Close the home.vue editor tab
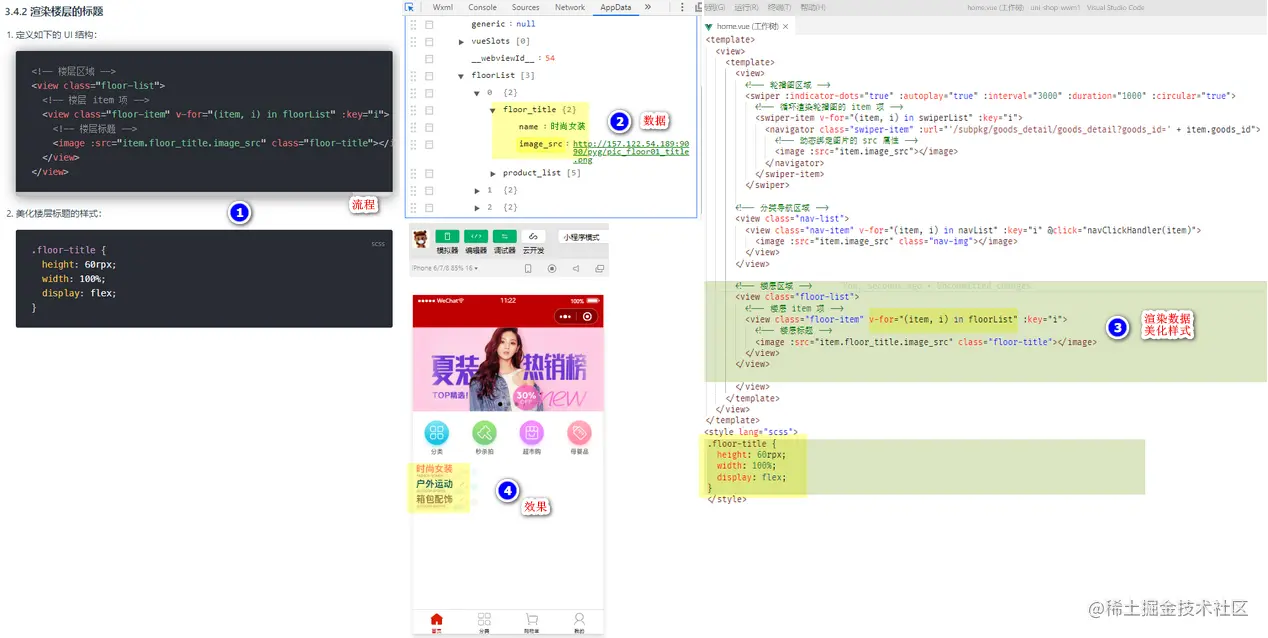 click(785, 26)
